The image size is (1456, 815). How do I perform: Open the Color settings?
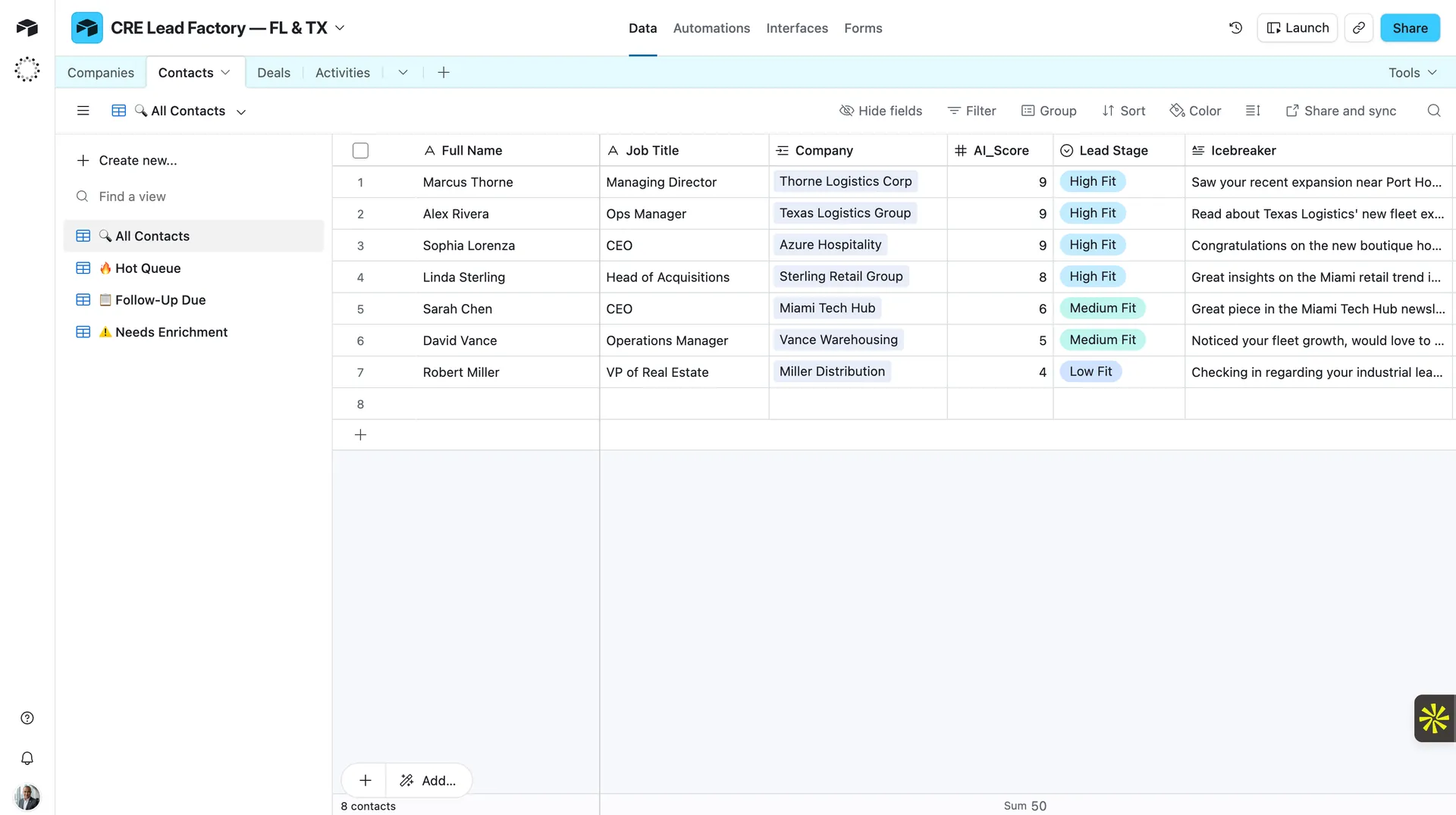[1195, 111]
